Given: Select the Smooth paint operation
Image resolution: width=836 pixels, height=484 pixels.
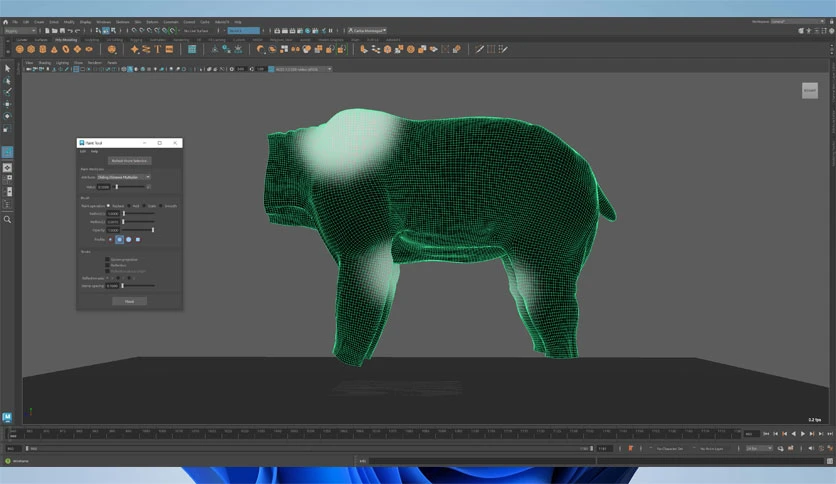Looking at the screenshot, I should pyautogui.click(x=161, y=206).
